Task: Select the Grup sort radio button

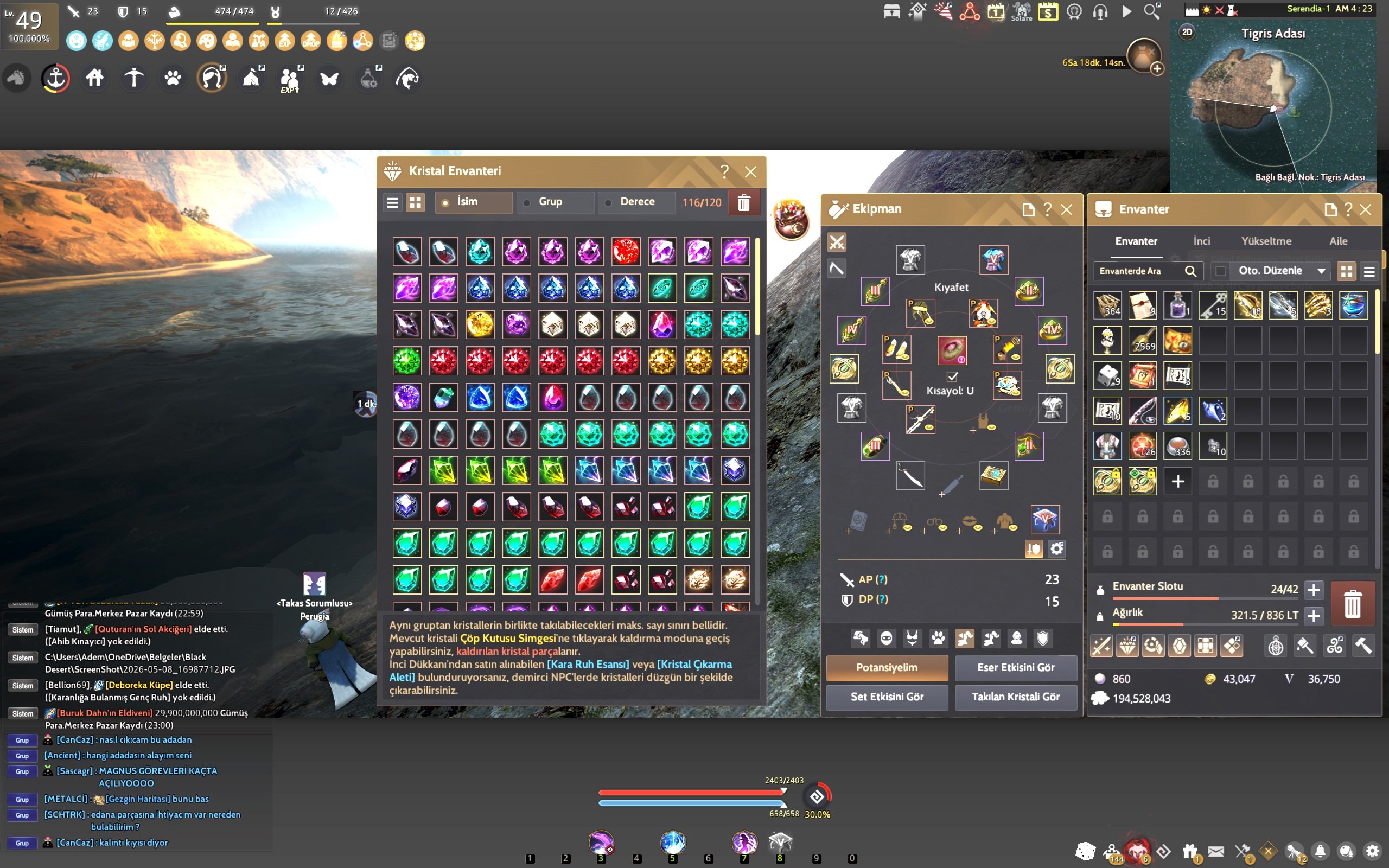Action: click(526, 203)
